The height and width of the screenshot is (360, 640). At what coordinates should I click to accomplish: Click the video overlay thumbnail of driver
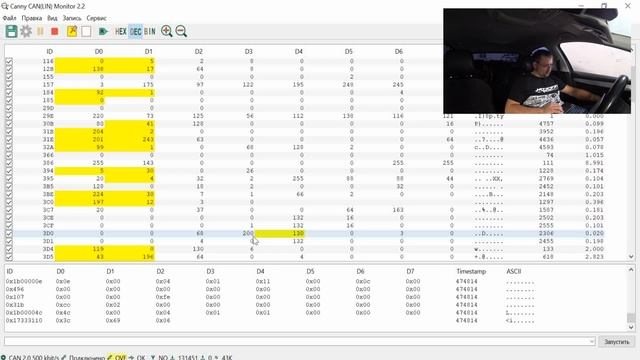pyautogui.click(x=537, y=61)
